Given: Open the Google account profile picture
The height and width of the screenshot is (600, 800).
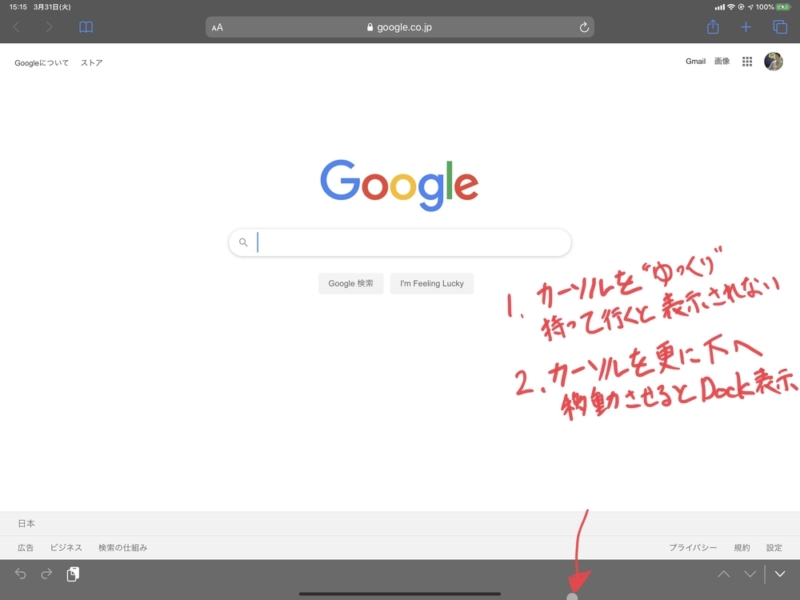Looking at the screenshot, I should pos(773,62).
